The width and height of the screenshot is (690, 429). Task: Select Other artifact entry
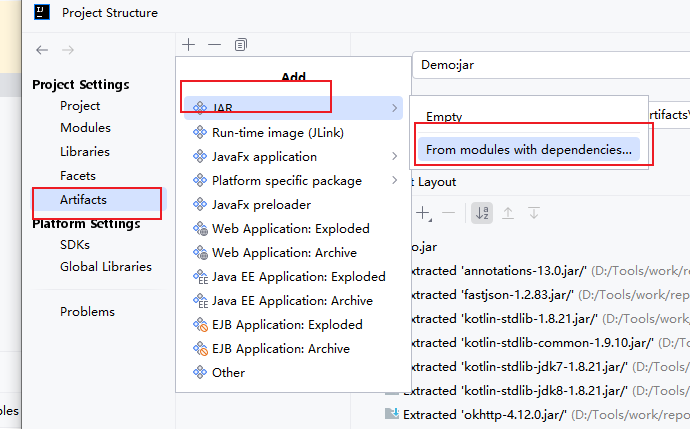[293, 373]
